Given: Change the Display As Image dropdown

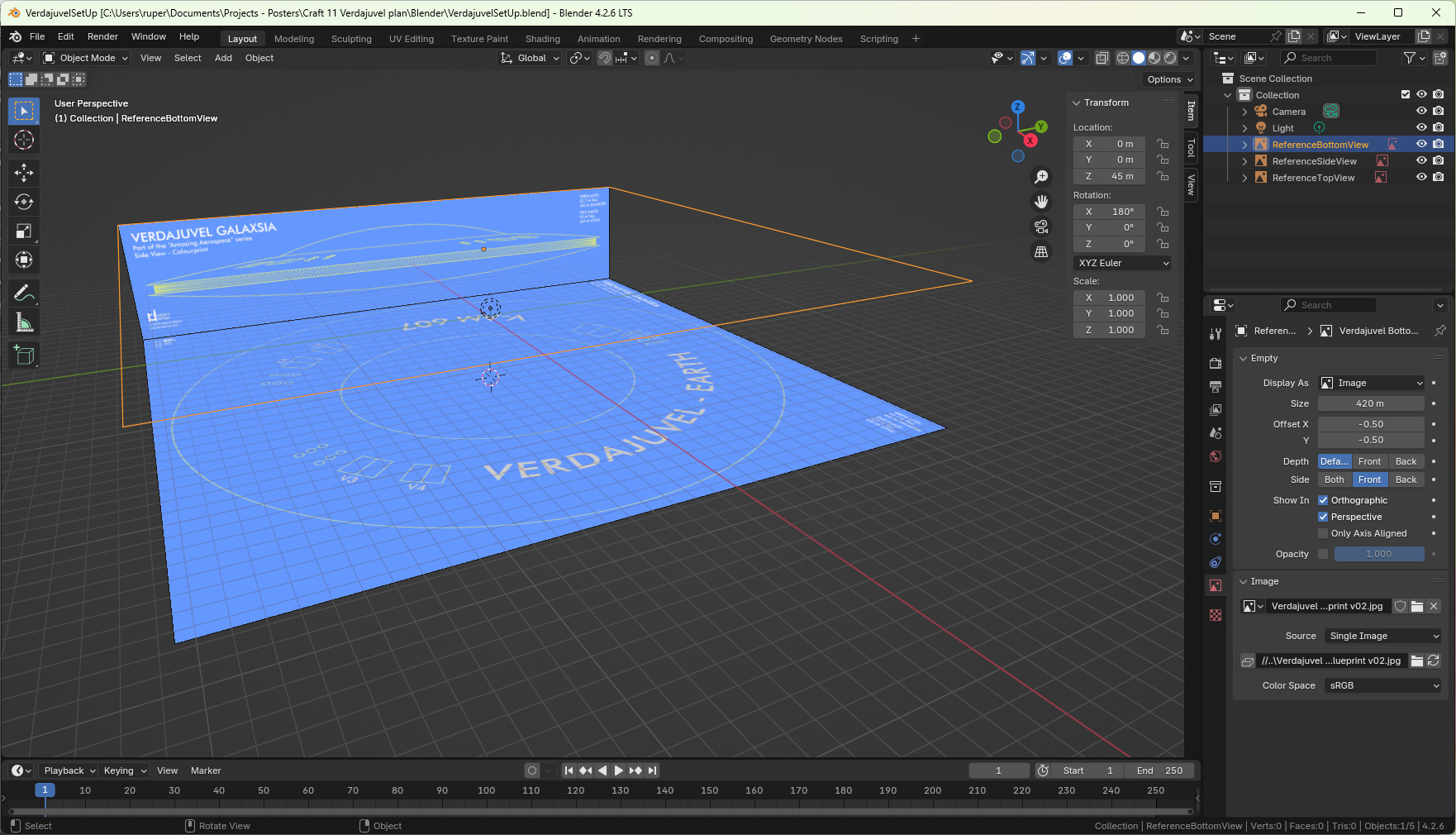Looking at the screenshot, I should pos(1371,383).
